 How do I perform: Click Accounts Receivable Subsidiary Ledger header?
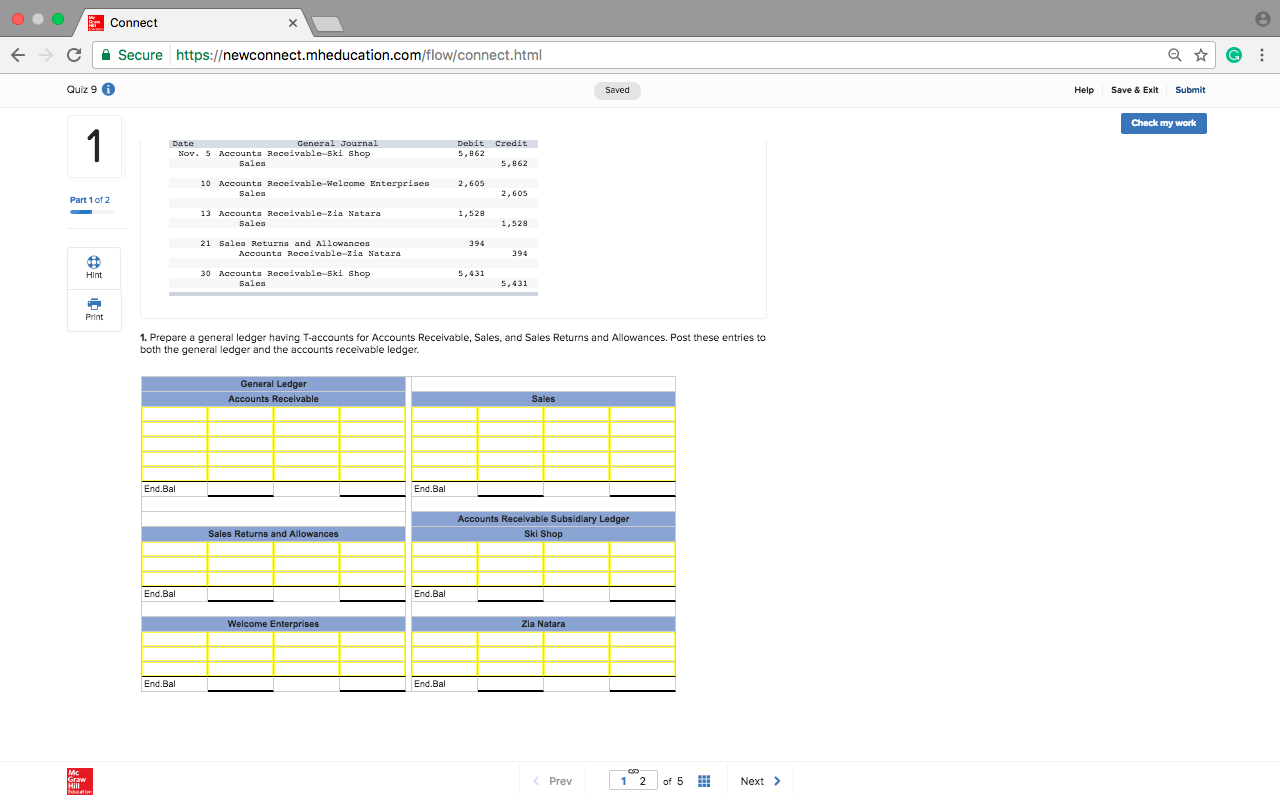point(543,519)
